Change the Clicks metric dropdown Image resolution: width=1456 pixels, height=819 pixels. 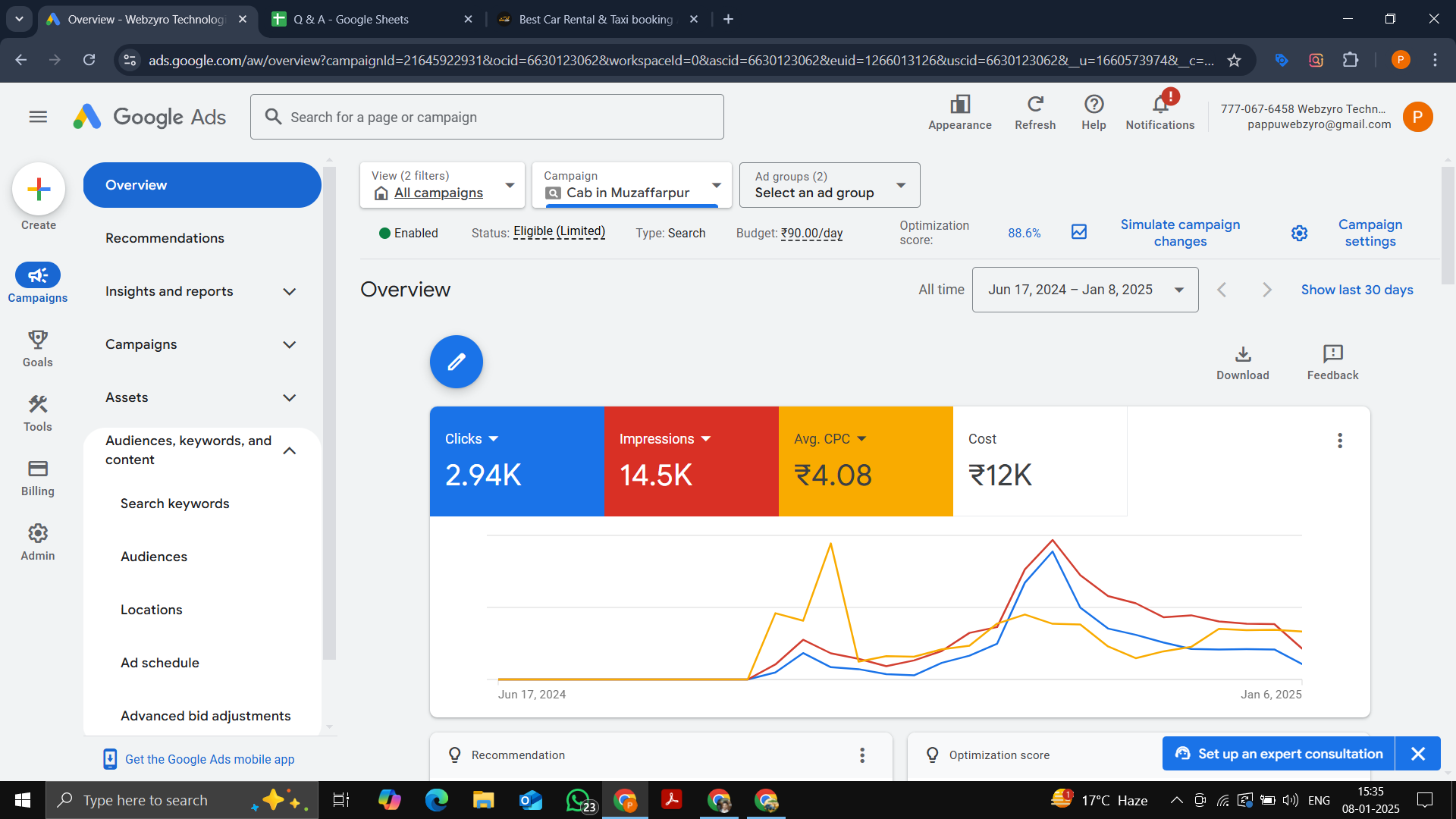pyautogui.click(x=472, y=439)
